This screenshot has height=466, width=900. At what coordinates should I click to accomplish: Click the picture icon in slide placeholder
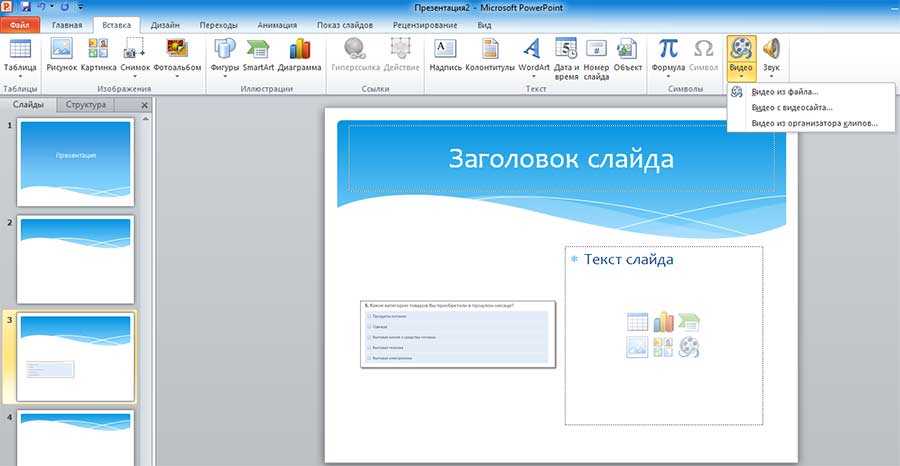pyautogui.click(x=637, y=347)
